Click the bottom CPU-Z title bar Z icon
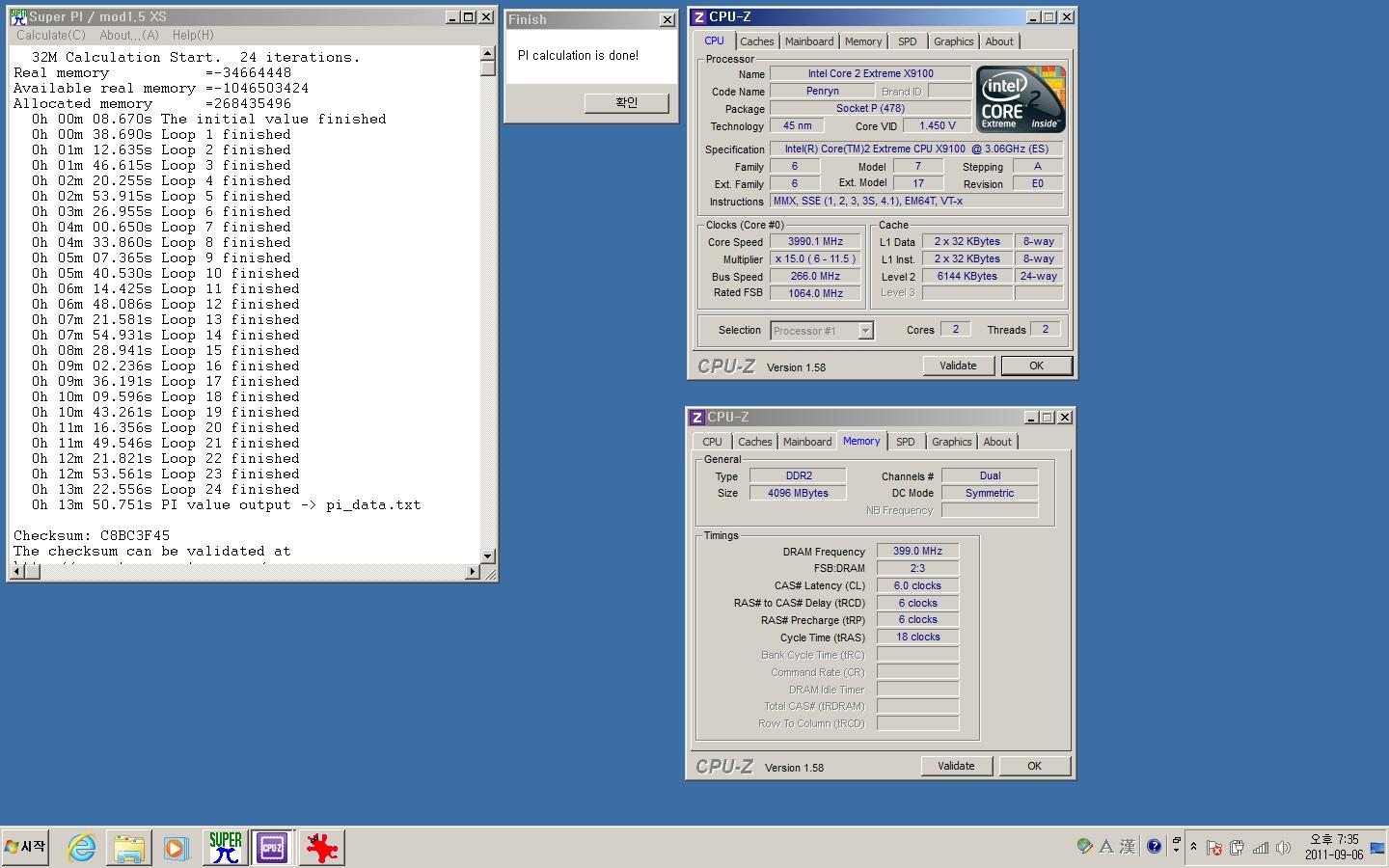This screenshot has height=868, width=1389. 697,418
